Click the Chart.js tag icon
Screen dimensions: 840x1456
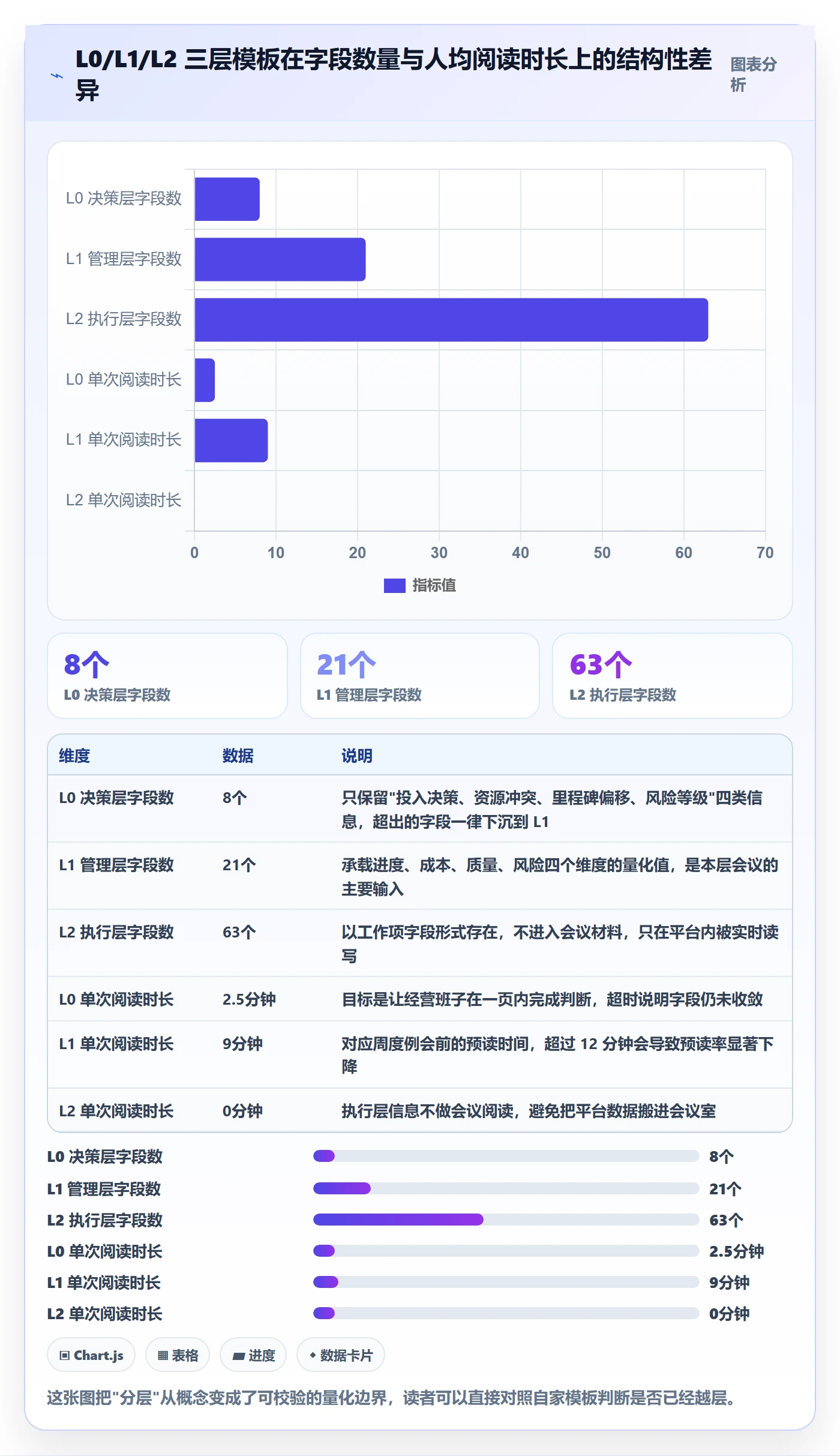(x=65, y=1355)
